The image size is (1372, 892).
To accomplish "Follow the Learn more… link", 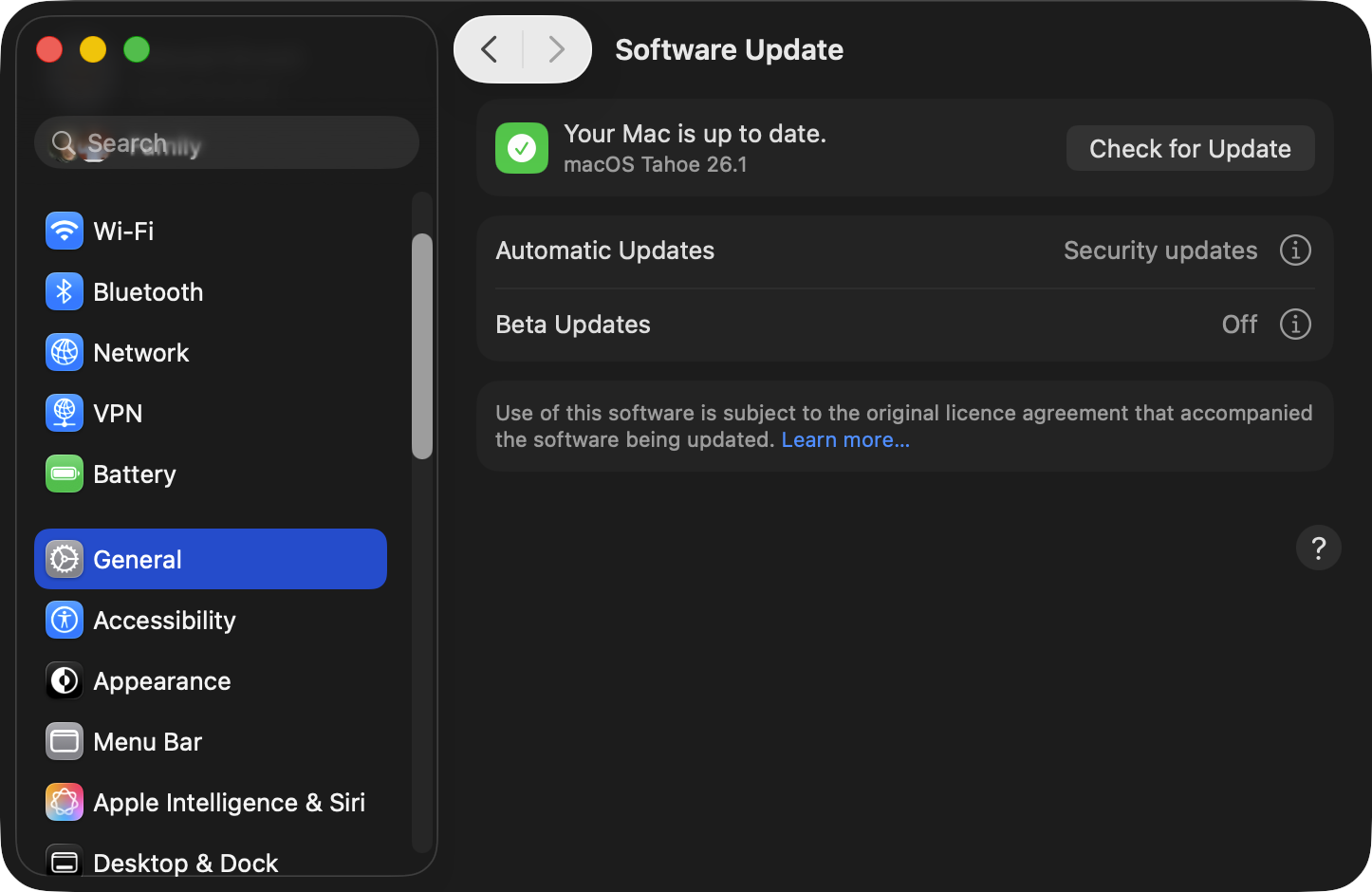I will click(x=845, y=439).
